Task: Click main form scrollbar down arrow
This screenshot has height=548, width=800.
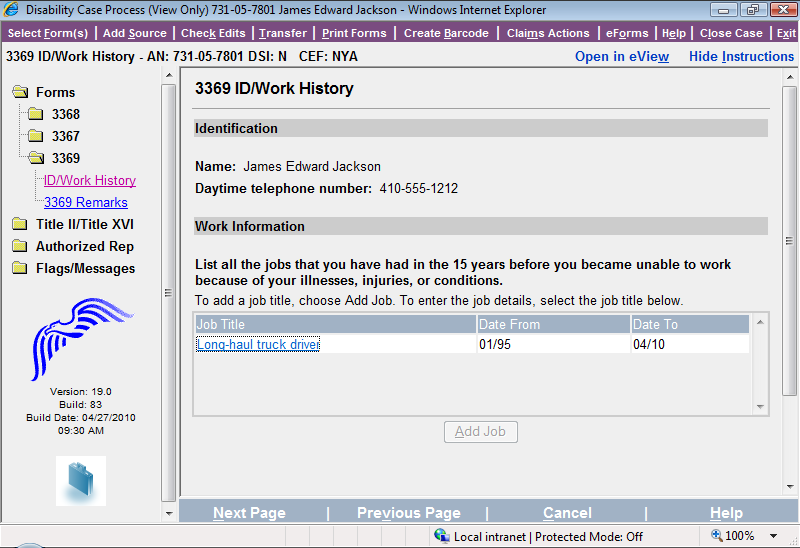Action: coord(790,487)
